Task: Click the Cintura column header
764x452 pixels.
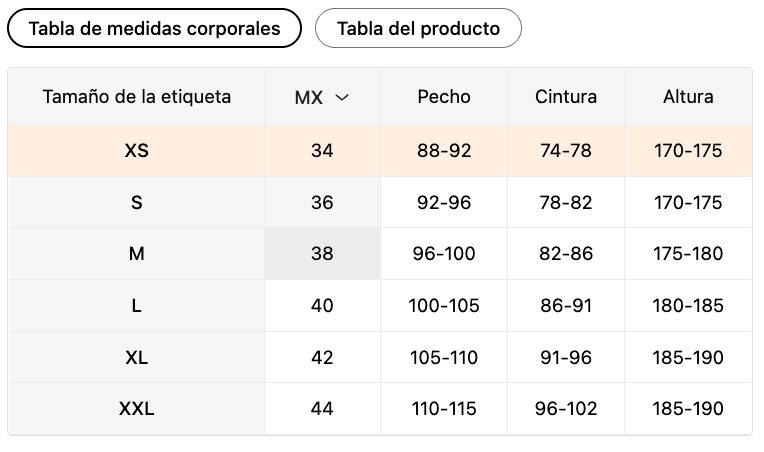Action: [566, 97]
